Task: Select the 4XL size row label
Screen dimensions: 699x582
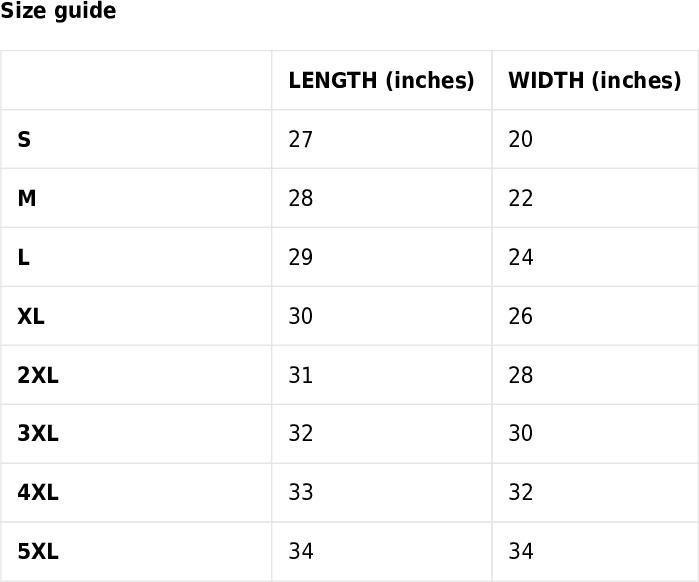Action: click(x=38, y=493)
